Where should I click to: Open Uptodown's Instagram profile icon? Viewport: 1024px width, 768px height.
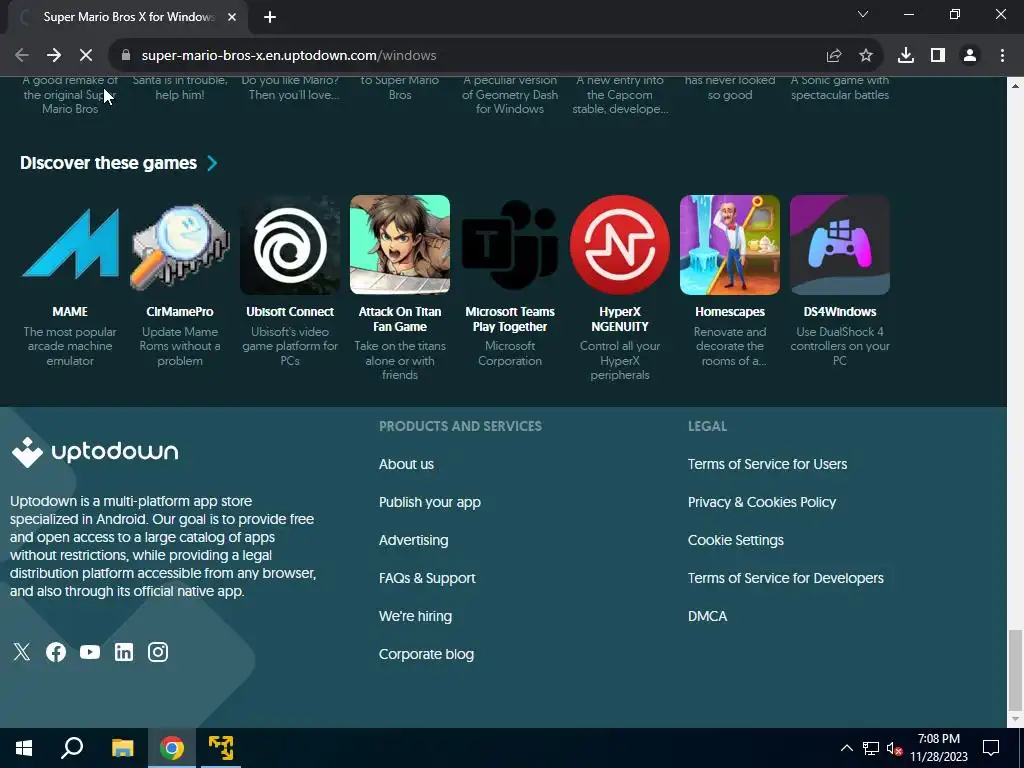point(157,652)
